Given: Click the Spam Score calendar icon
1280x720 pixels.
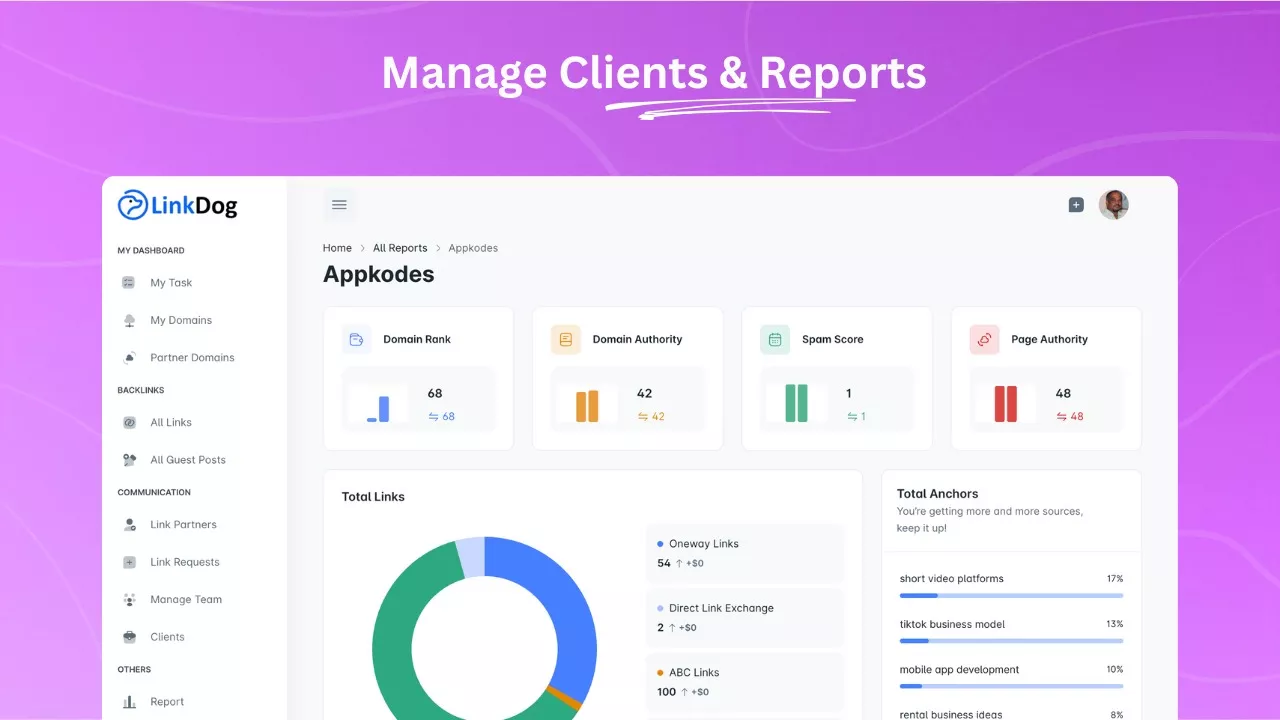Looking at the screenshot, I should [x=775, y=340].
